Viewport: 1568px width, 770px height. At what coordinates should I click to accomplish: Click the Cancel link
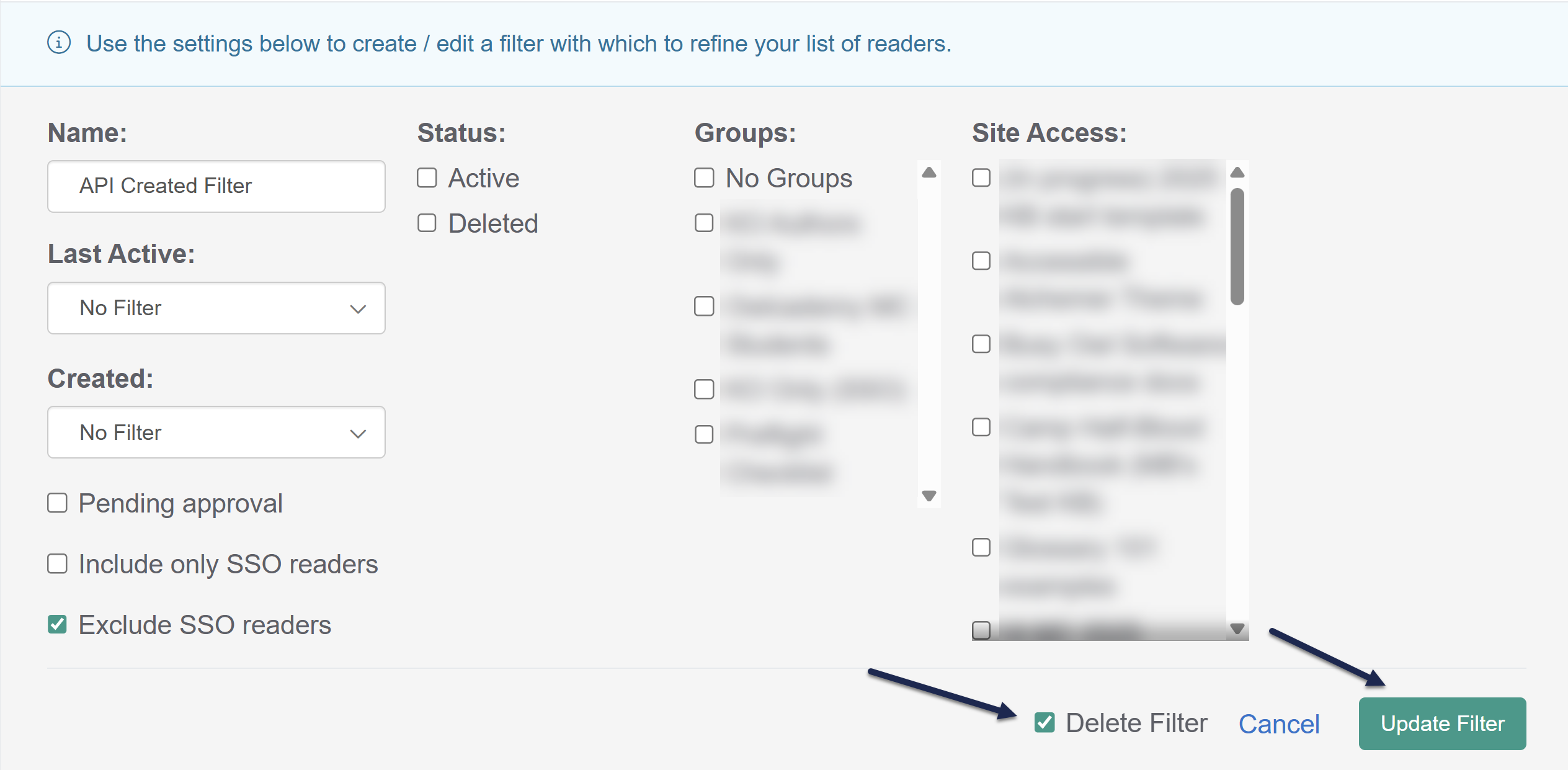1278,724
